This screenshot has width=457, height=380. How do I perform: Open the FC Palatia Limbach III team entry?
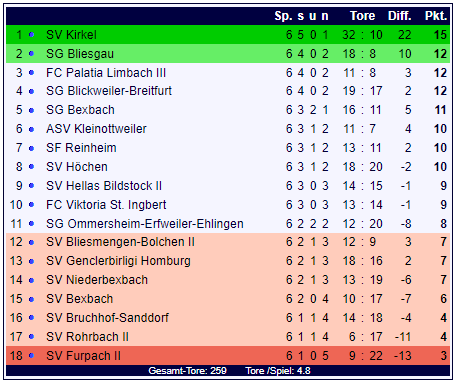coord(106,73)
